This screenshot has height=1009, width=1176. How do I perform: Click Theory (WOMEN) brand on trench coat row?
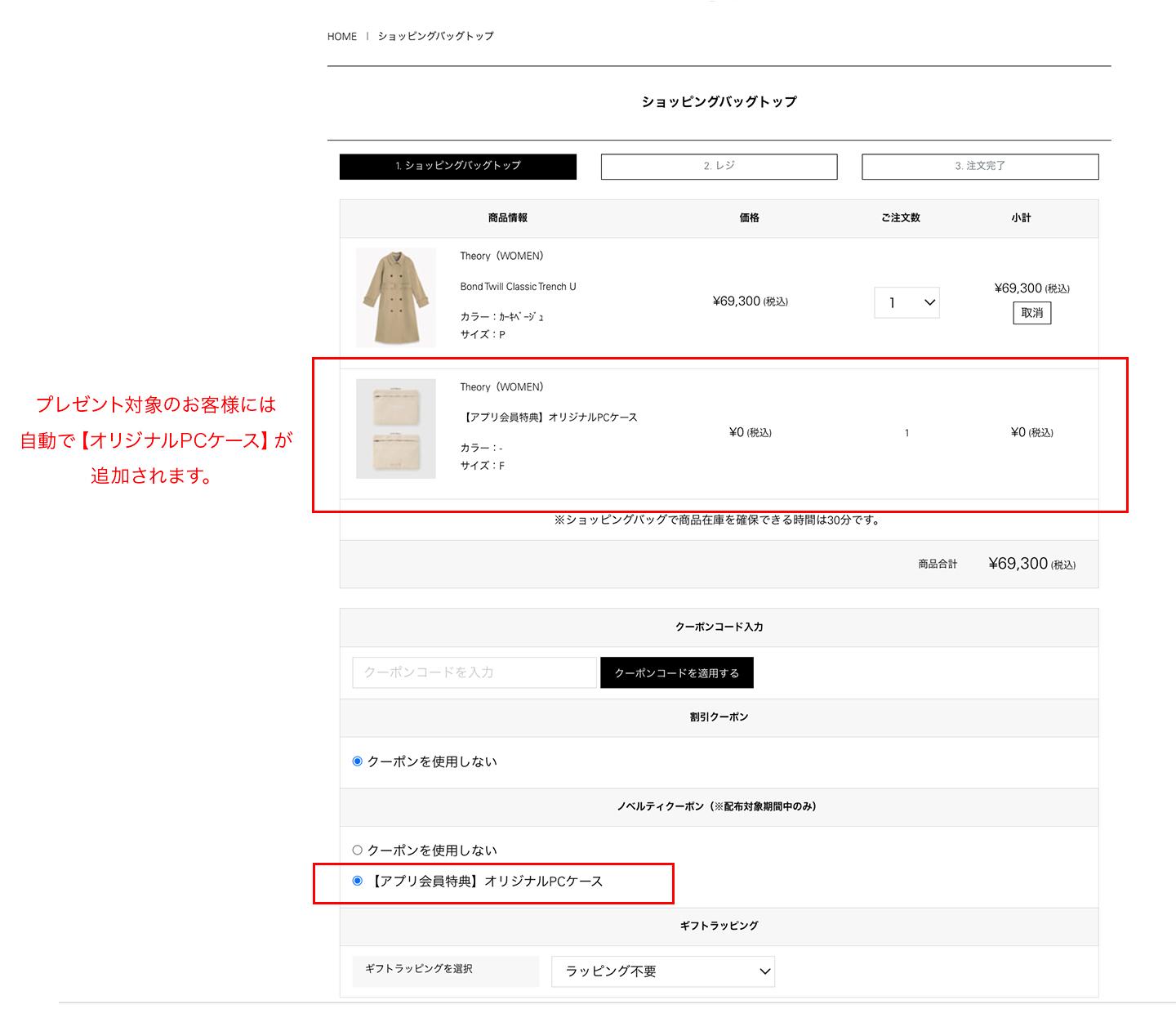click(501, 257)
